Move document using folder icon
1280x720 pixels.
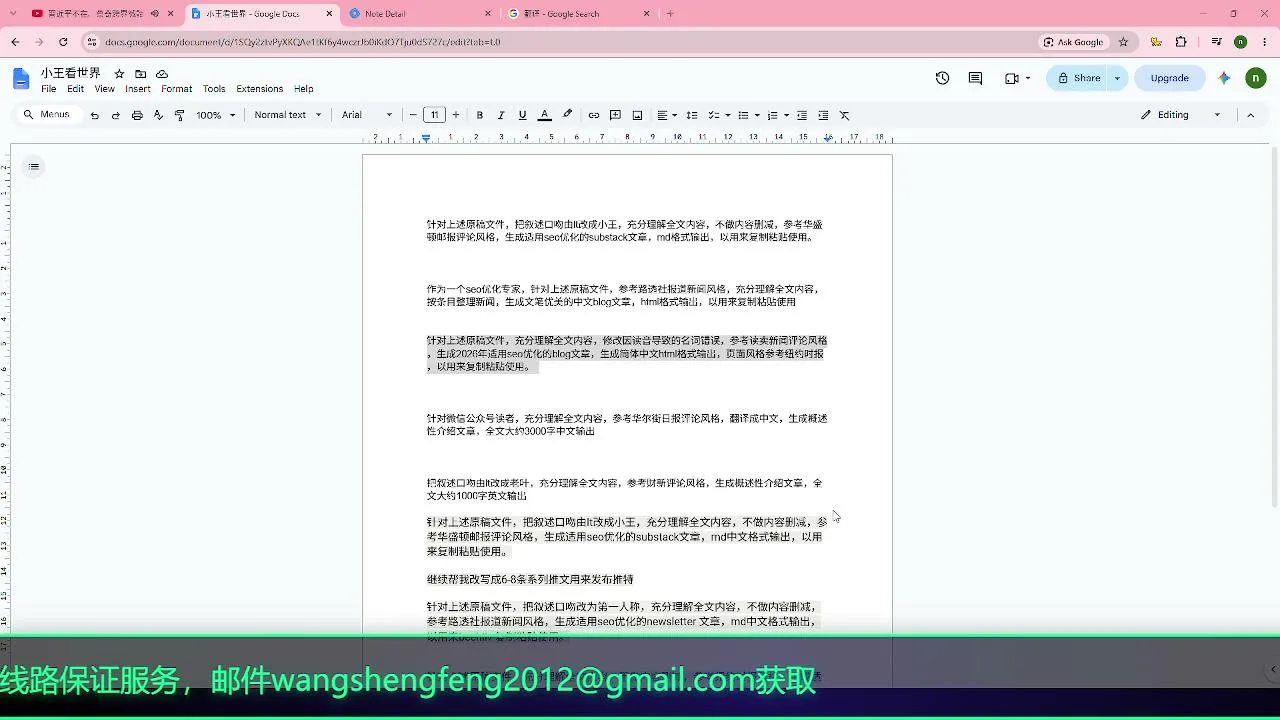[140, 74]
